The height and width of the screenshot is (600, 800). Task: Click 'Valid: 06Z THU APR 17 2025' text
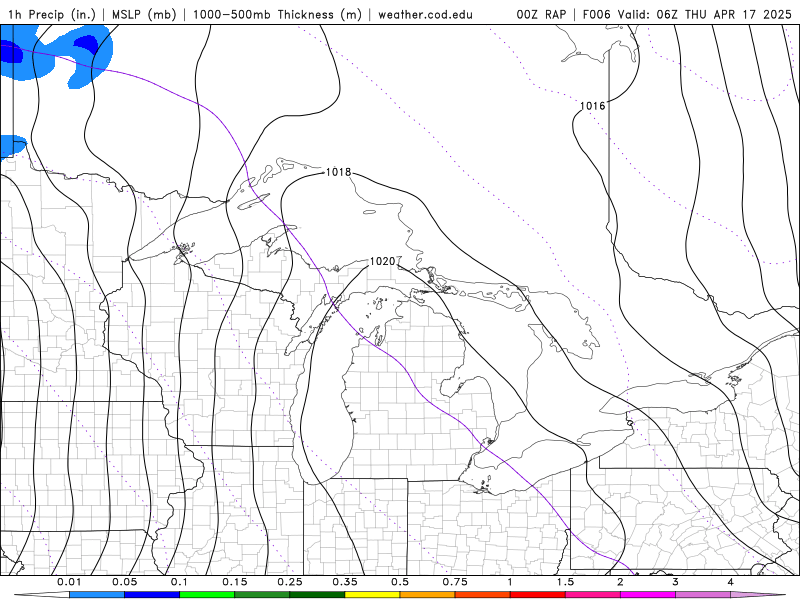(x=704, y=14)
